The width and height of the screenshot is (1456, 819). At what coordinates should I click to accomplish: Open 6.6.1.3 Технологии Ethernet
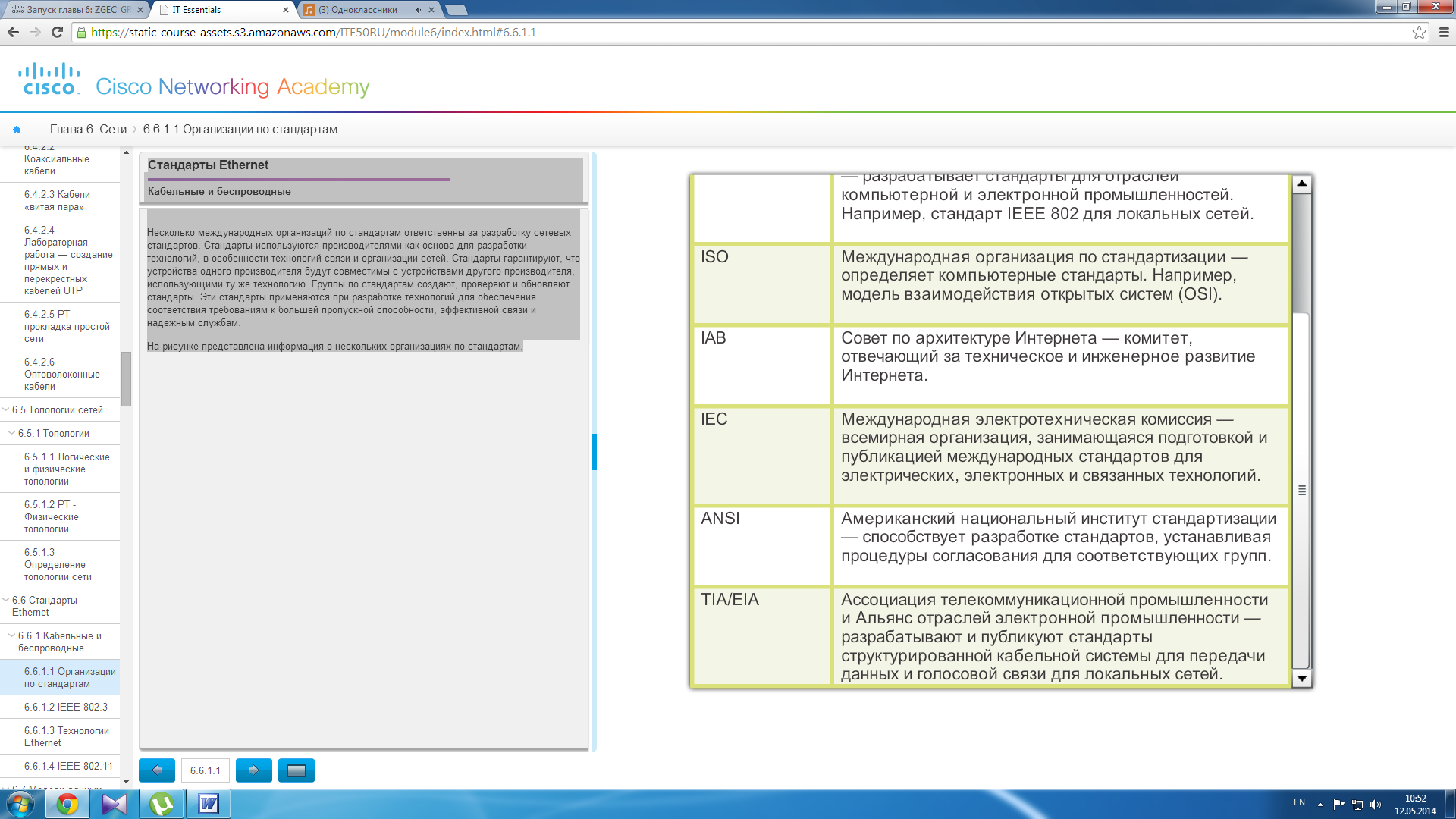coord(60,736)
